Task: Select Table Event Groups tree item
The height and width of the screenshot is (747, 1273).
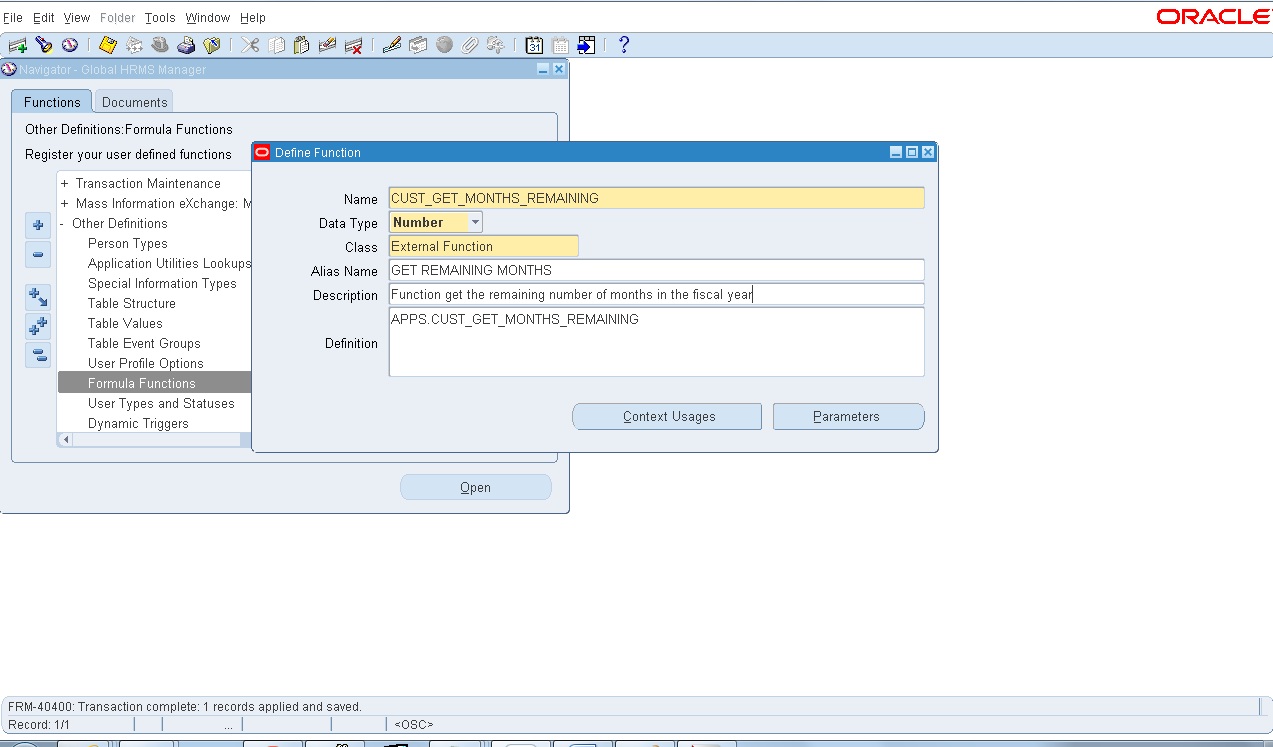Action: coord(144,344)
